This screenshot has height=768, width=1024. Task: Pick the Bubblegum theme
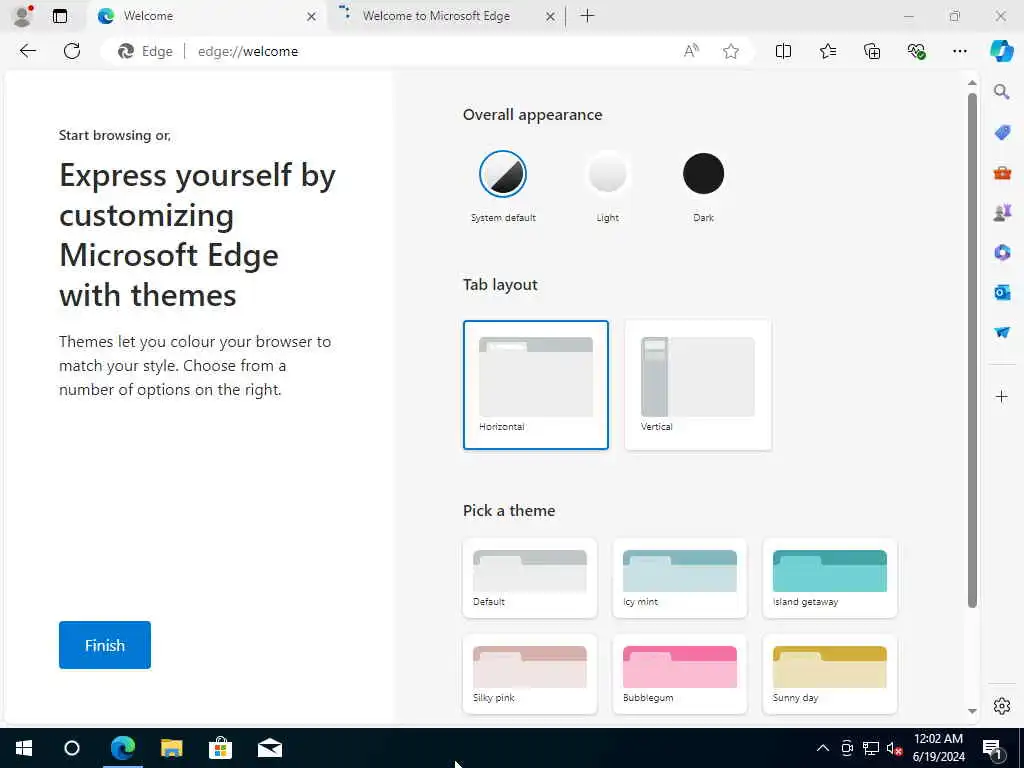680,674
